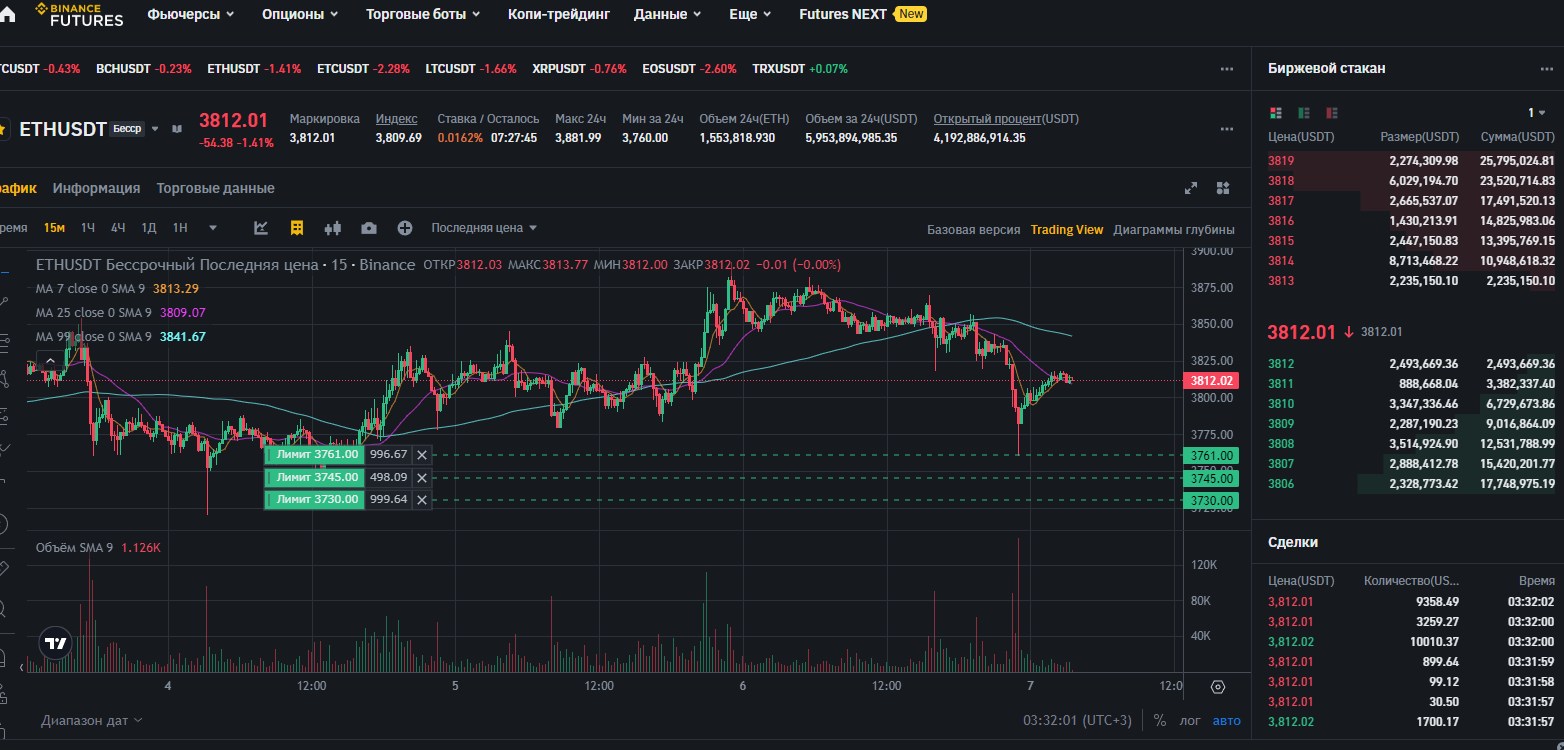Take a chart snapshot with camera icon
This screenshot has width=1564, height=750.
point(369,228)
